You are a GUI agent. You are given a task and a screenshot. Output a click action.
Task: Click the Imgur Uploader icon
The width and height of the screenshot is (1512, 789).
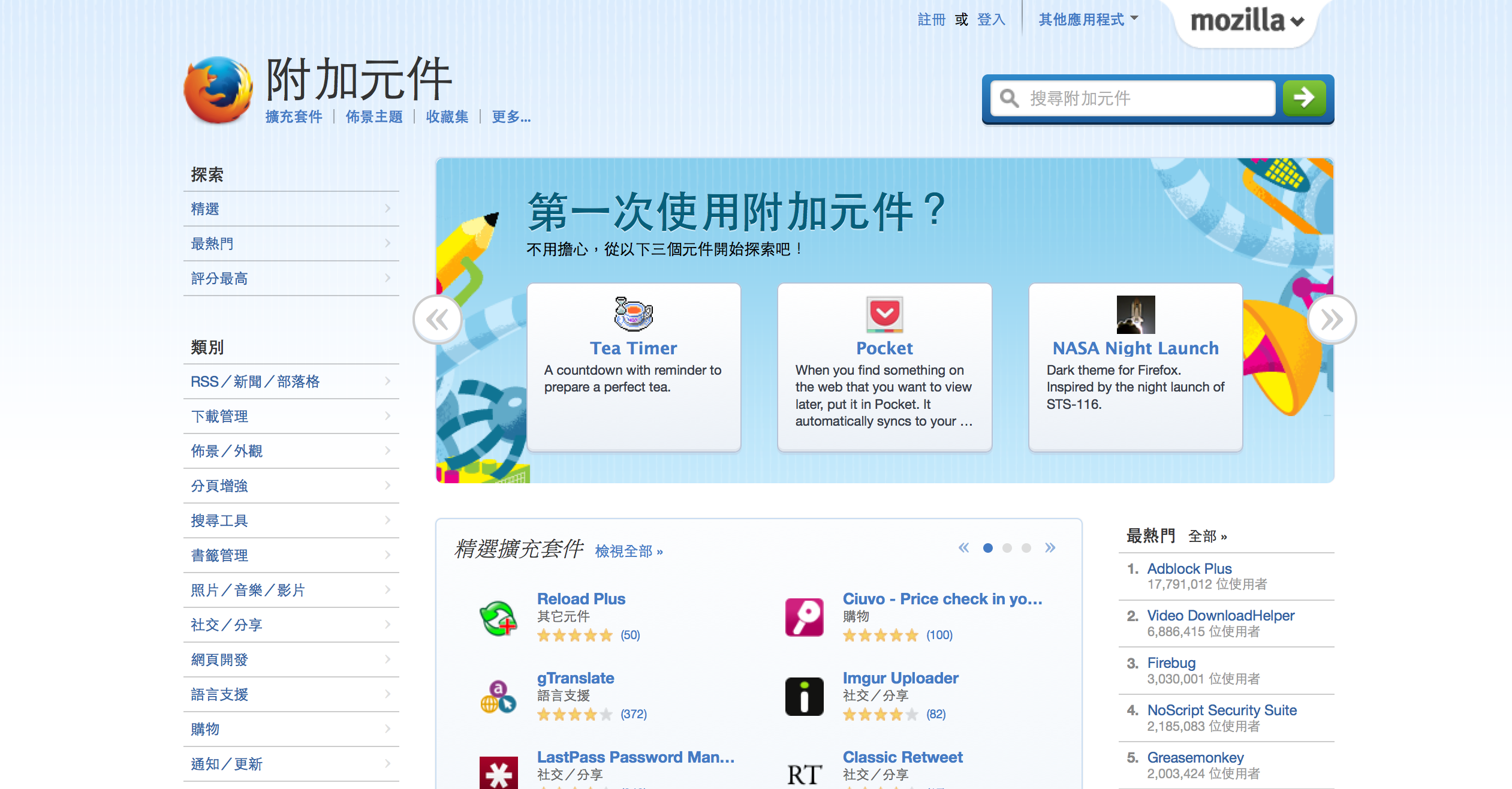pos(804,697)
